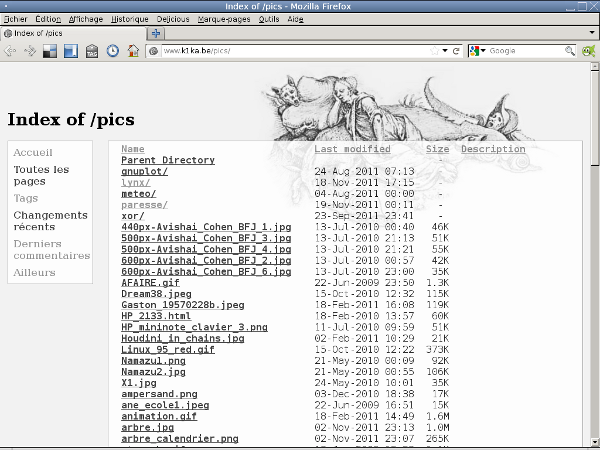Open Namazu1.png file
This screenshot has height=450, width=600.
coord(153,360)
